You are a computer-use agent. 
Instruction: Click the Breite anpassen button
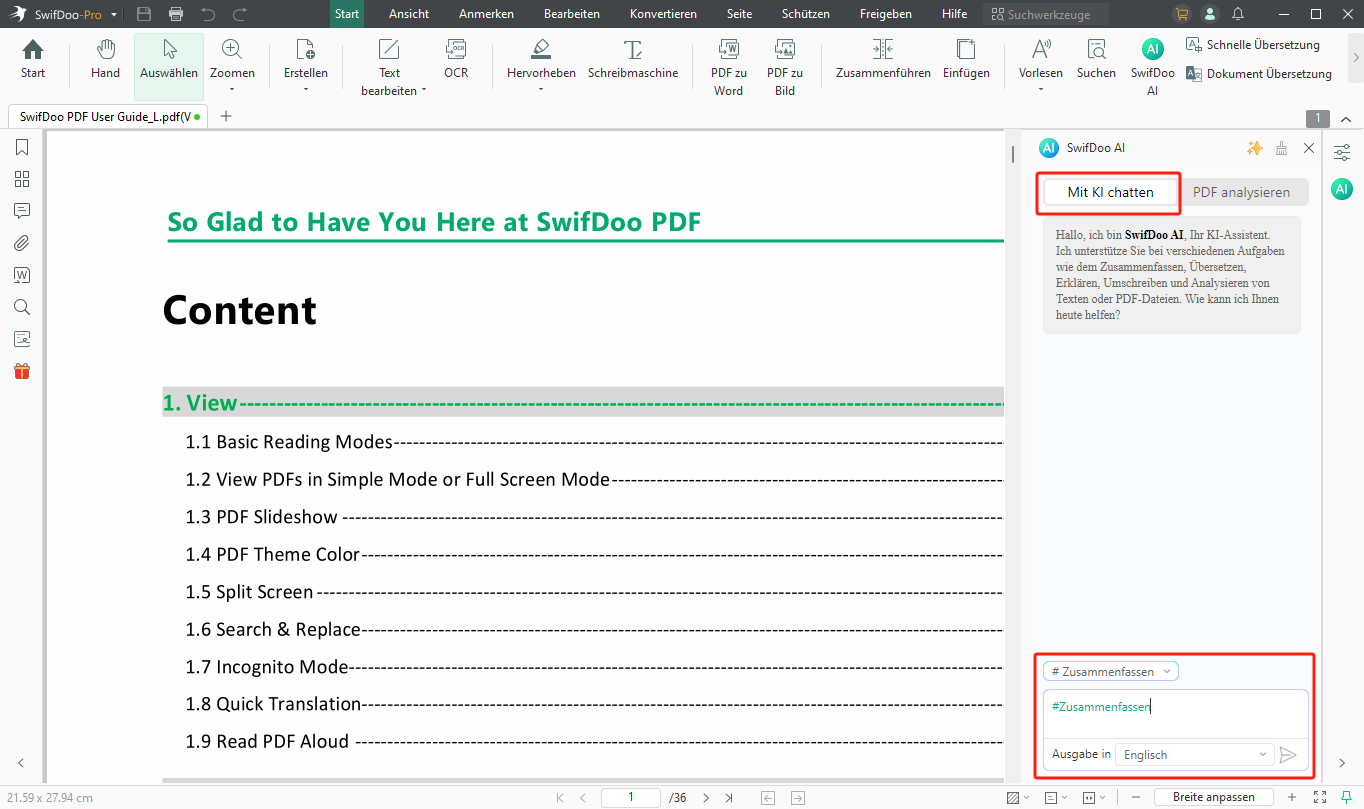(1214, 797)
